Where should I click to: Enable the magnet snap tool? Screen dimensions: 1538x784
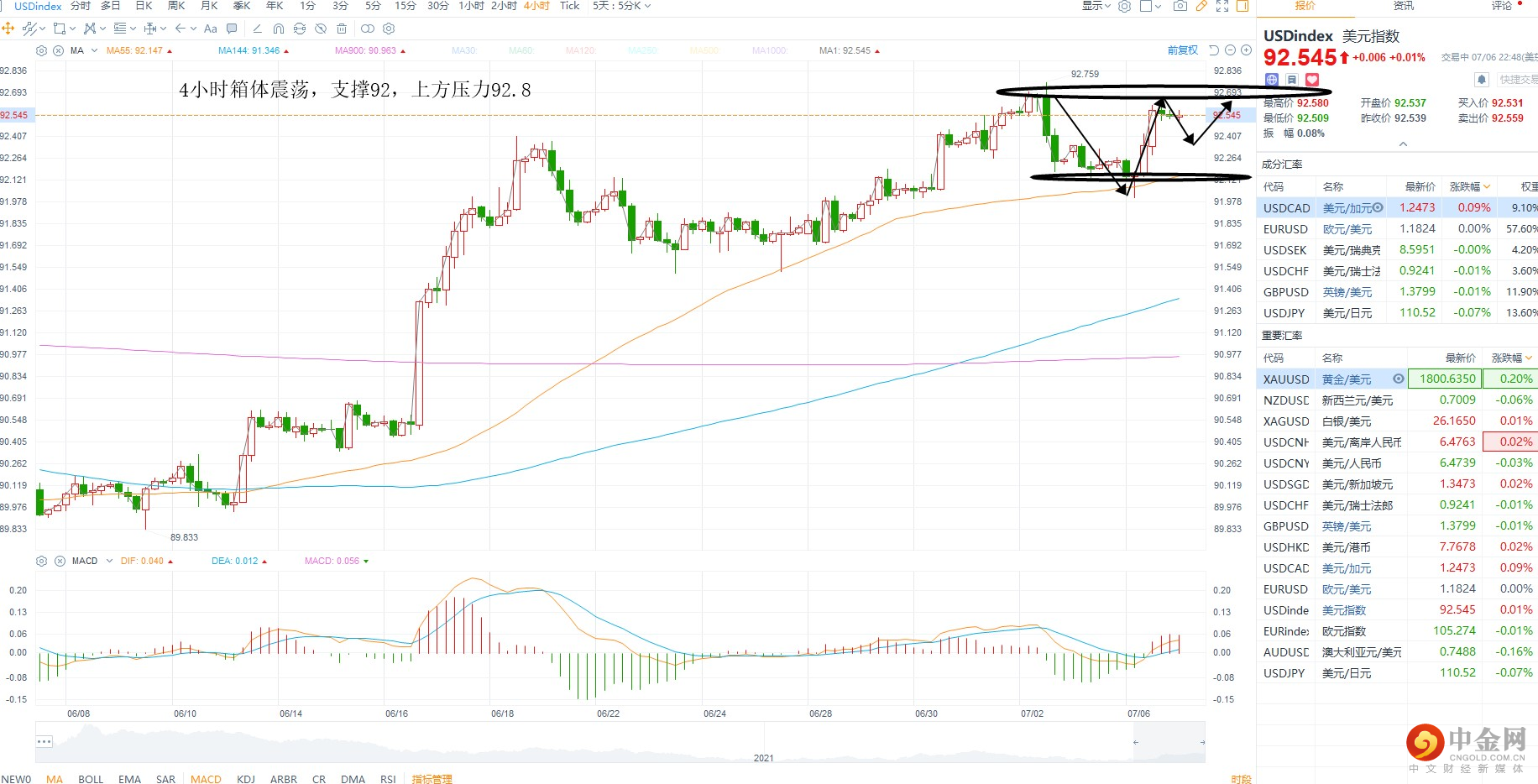(x=279, y=29)
